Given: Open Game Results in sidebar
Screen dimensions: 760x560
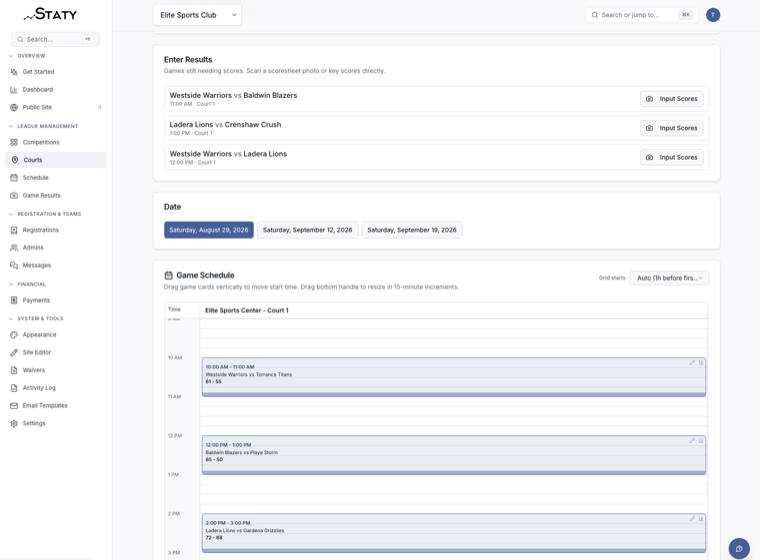Looking at the screenshot, I should pyautogui.click(x=56, y=195).
